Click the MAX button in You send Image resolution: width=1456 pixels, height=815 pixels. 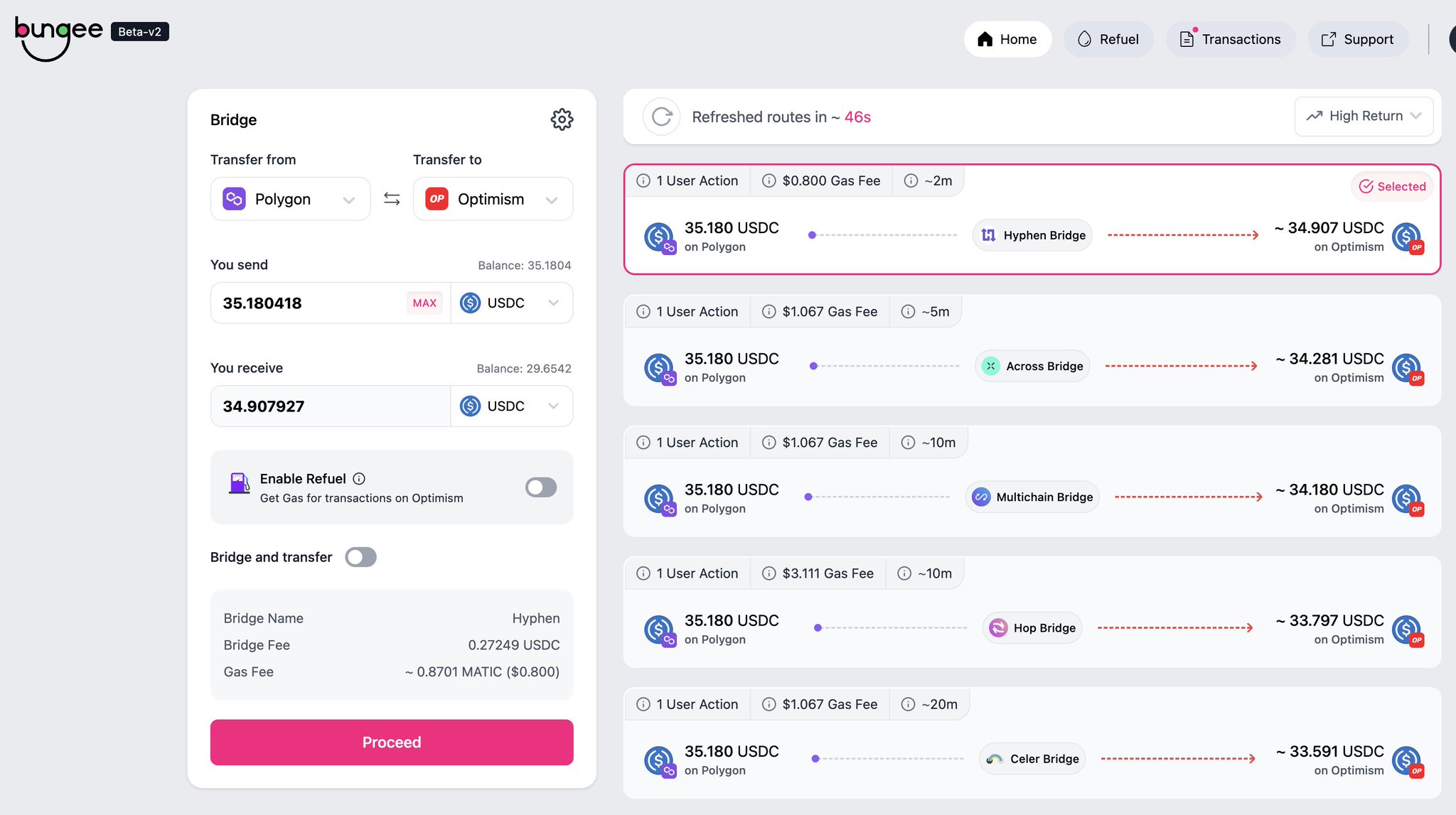pos(424,303)
